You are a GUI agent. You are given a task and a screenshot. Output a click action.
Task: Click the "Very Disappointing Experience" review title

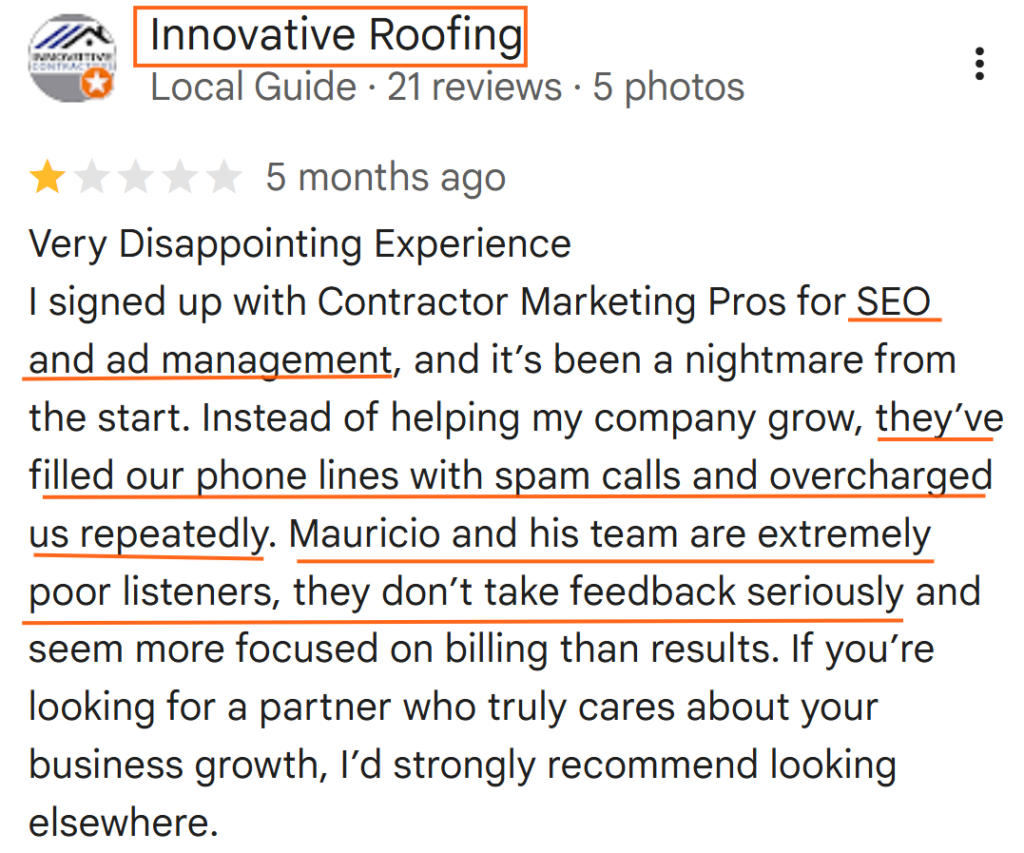(300, 244)
